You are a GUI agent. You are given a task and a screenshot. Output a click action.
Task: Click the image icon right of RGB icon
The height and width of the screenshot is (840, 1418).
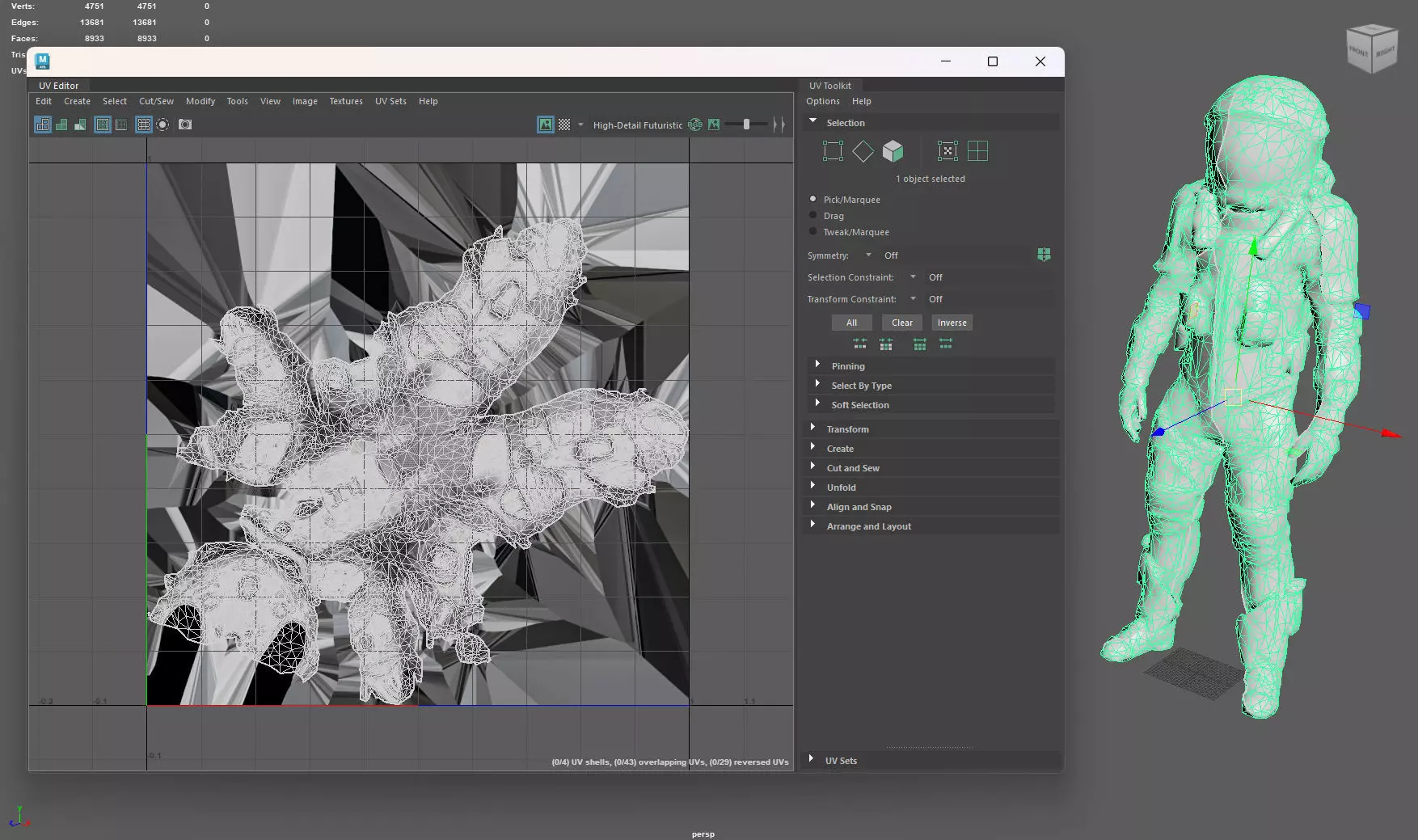(x=714, y=125)
